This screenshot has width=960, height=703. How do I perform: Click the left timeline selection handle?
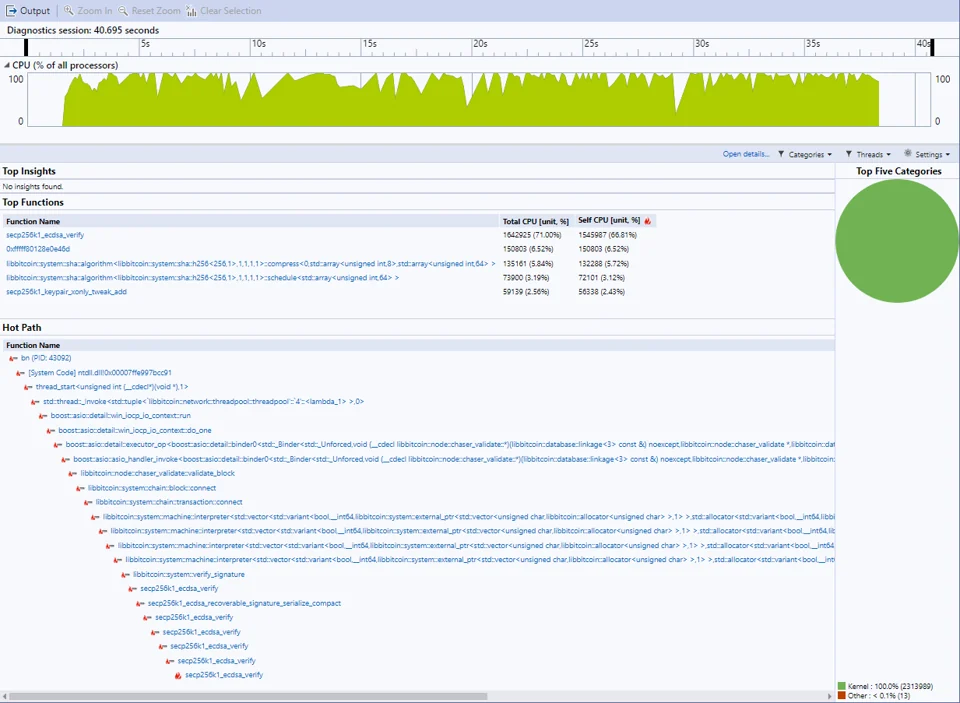pyautogui.click(x=26, y=47)
